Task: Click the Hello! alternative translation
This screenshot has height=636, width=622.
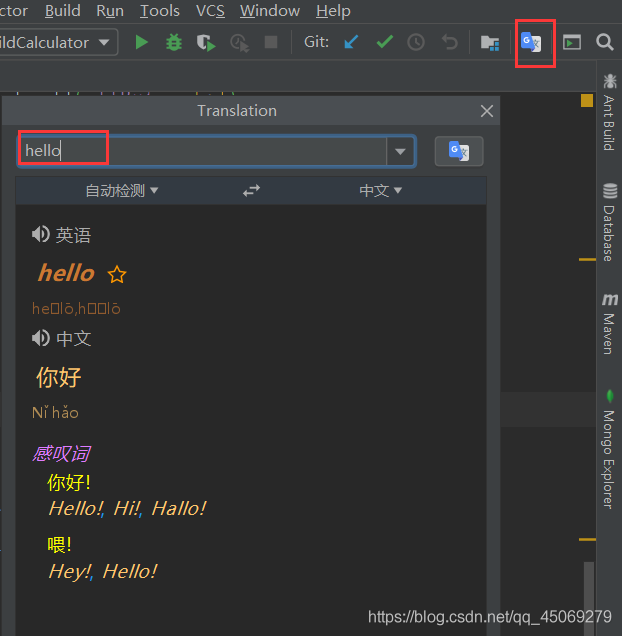Action: (x=75, y=508)
